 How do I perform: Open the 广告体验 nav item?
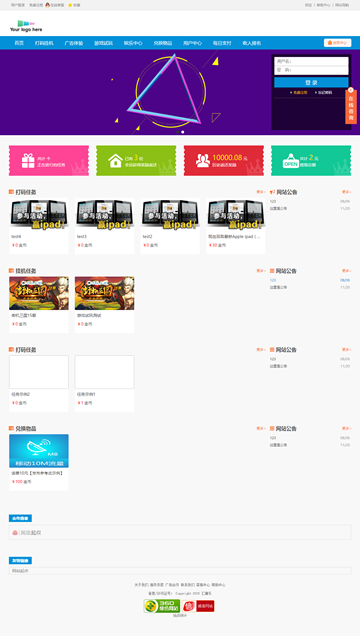point(74,43)
